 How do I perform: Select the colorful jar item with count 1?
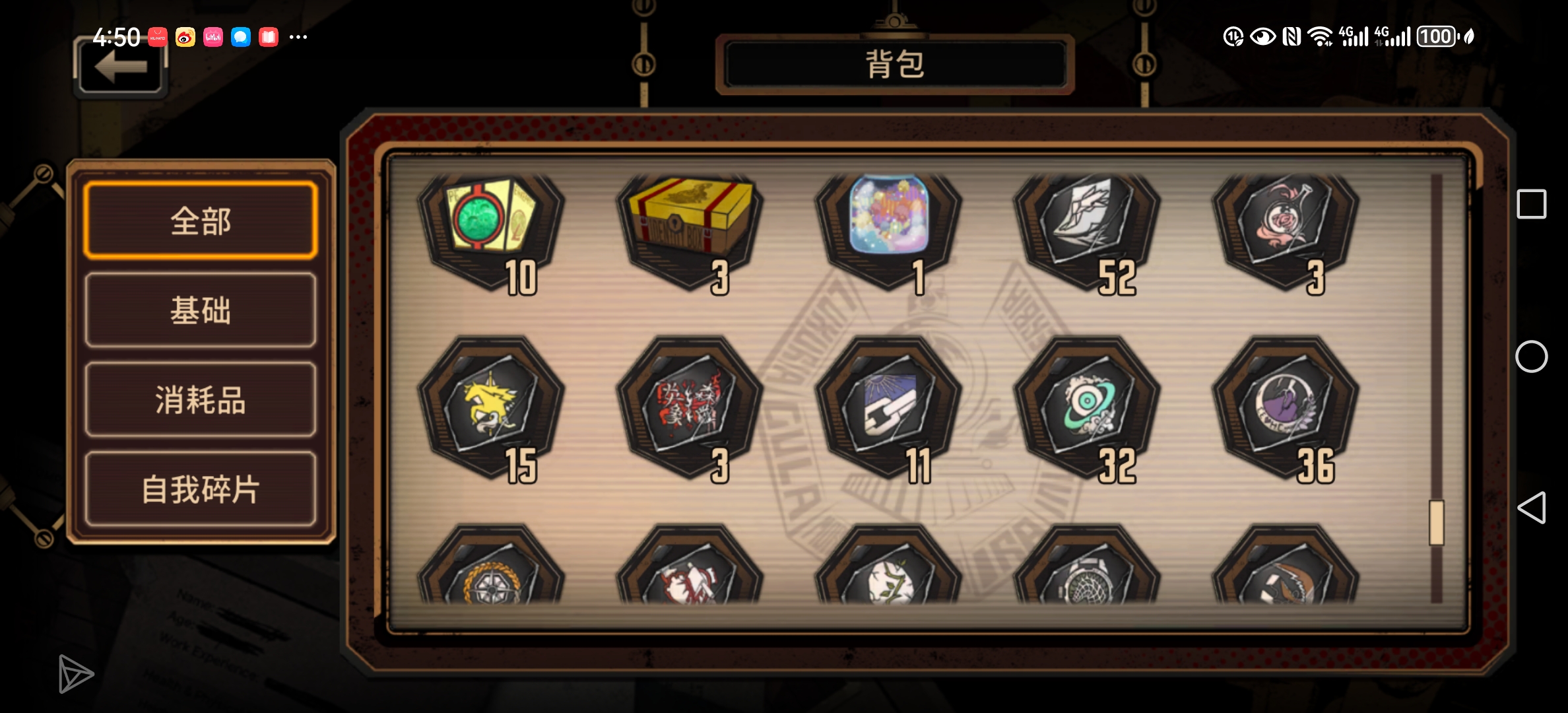click(x=888, y=231)
